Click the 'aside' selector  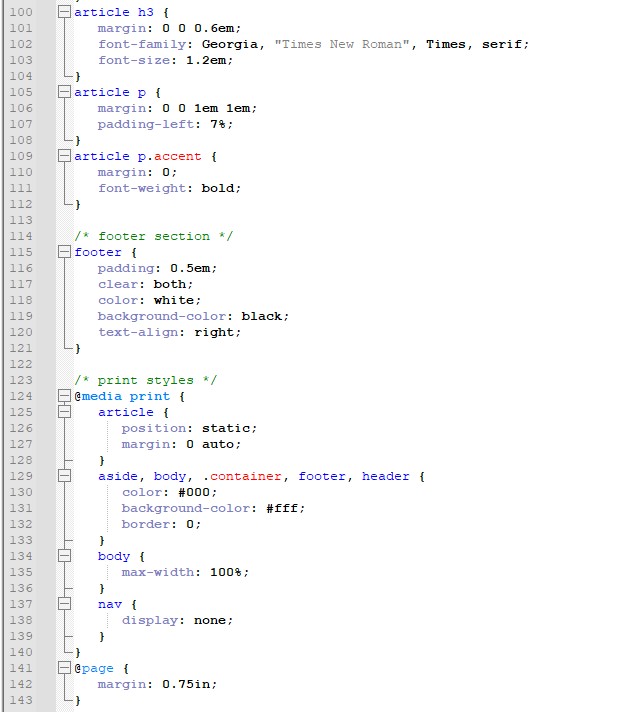pyautogui.click(x=118, y=476)
